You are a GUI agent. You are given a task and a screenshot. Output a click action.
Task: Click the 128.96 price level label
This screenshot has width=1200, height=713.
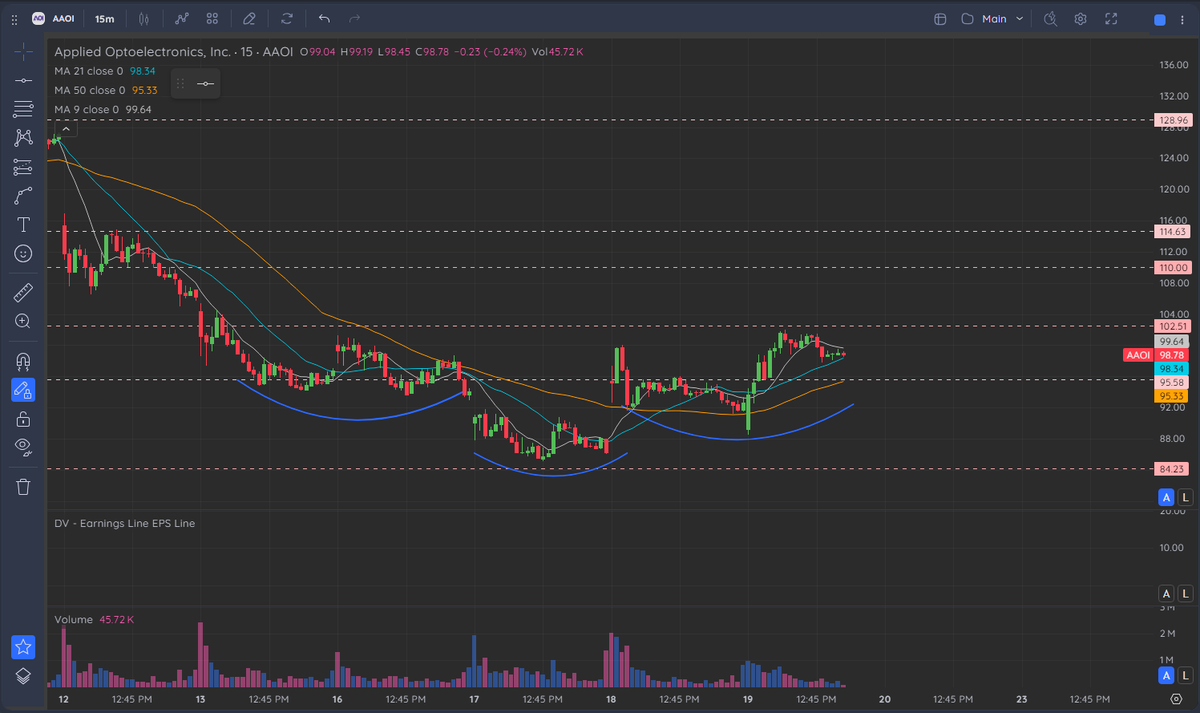[x=1172, y=120]
